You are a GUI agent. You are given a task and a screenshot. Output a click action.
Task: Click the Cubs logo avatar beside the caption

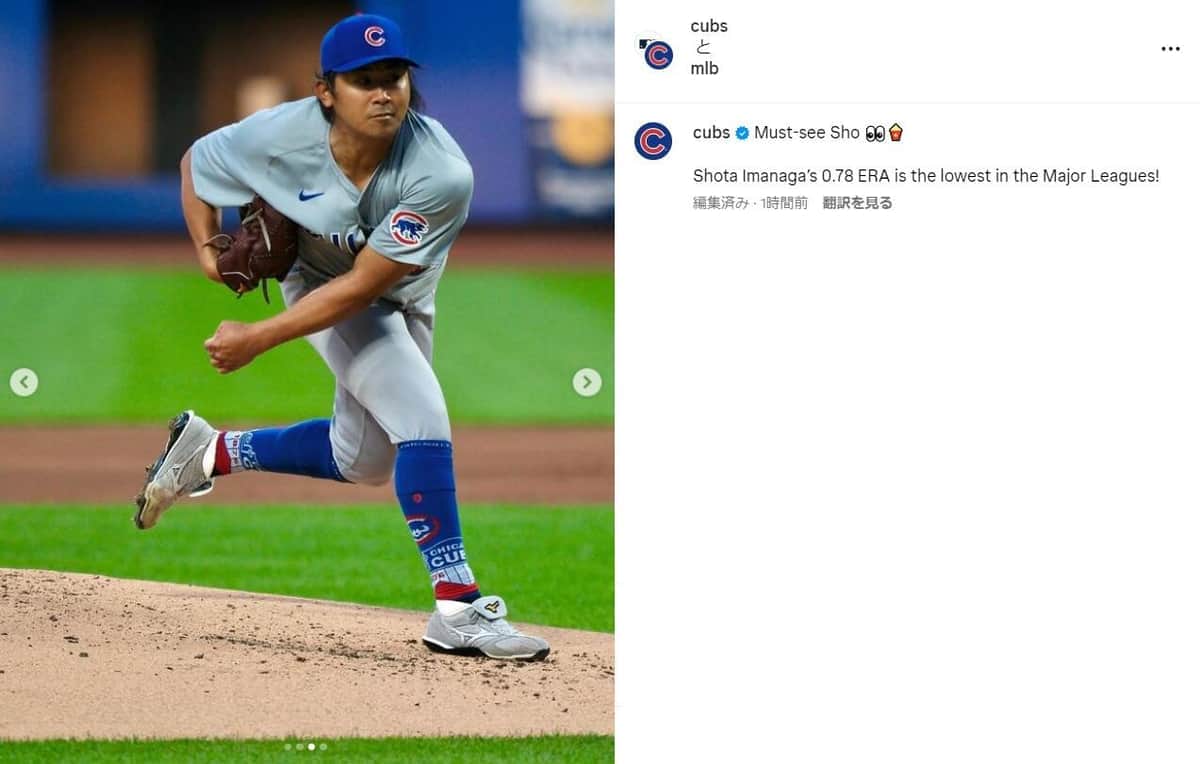[653, 141]
